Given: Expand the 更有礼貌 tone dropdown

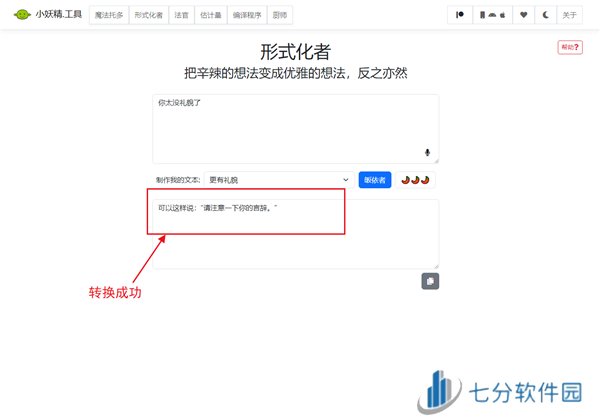Looking at the screenshot, I should click(x=279, y=180).
